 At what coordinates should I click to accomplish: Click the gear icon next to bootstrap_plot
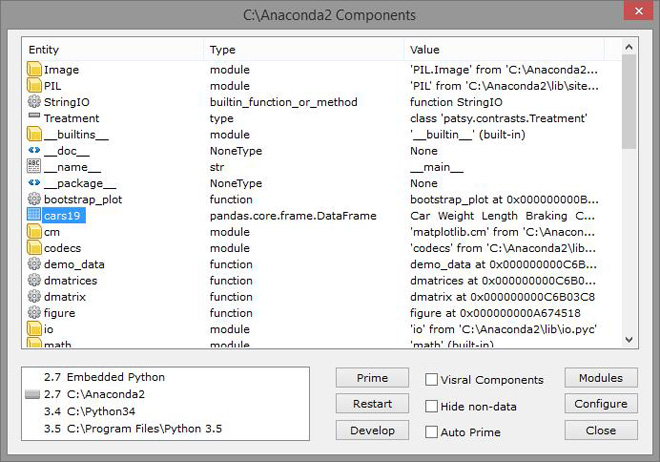[x=34, y=199]
